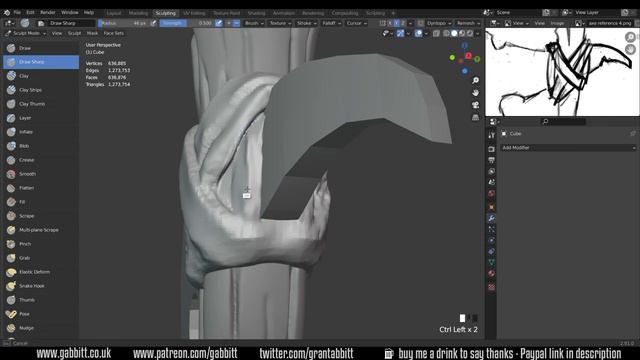Toggle radius pressure sensitivity button
This screenshot has height=360, width=640.
(x=153, y=23)
